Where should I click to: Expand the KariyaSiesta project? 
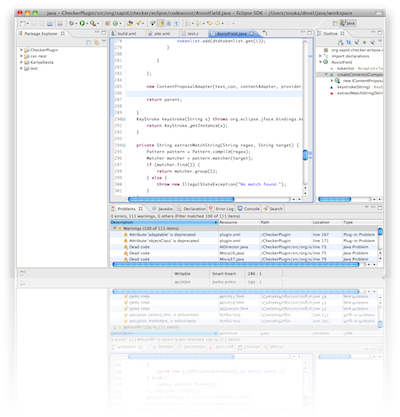click(21, 62)
